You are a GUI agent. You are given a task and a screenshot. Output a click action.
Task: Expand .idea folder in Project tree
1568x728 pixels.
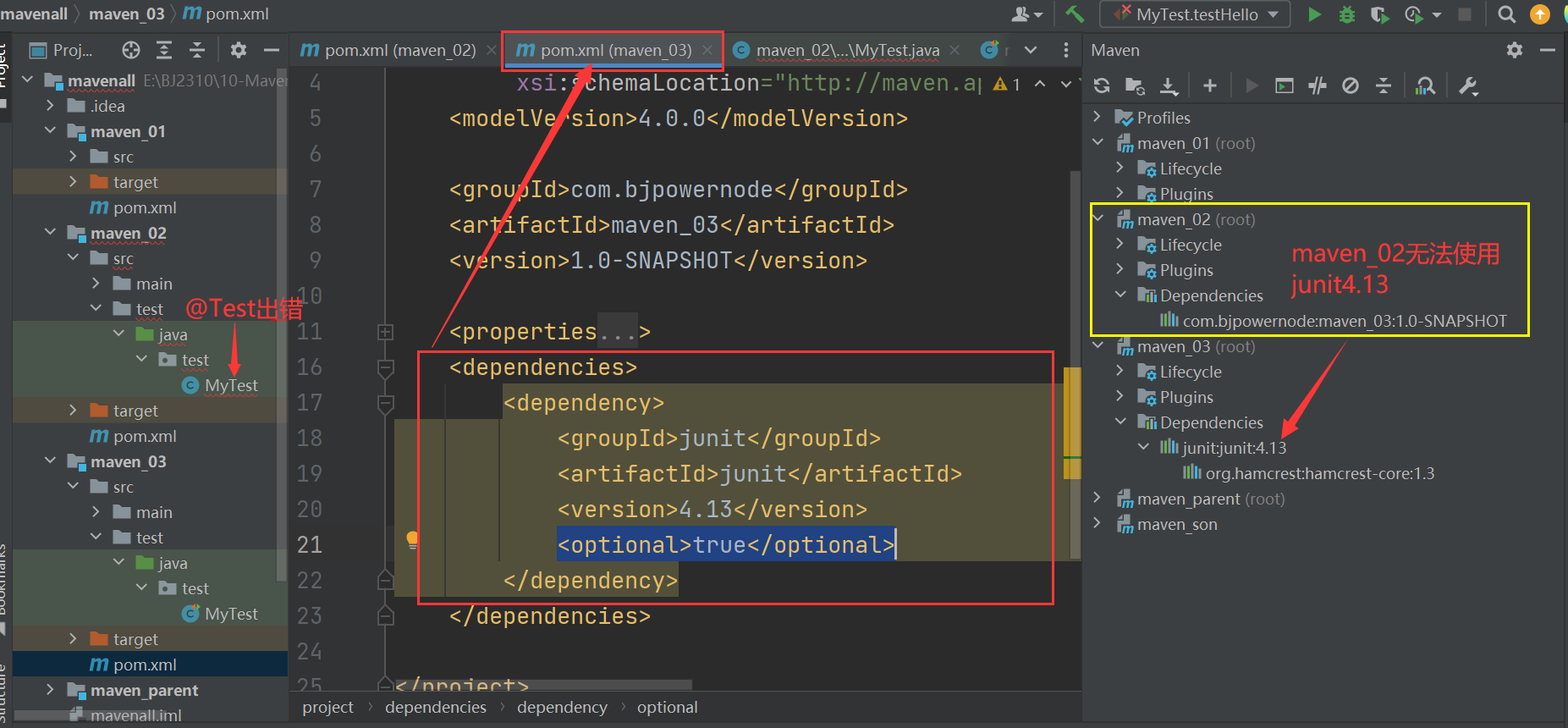(50, 105)
